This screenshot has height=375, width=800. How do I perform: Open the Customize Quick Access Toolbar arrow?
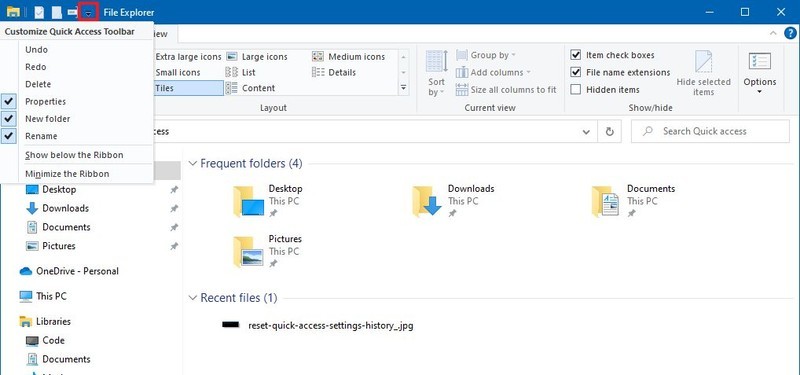tap(88, 12)
